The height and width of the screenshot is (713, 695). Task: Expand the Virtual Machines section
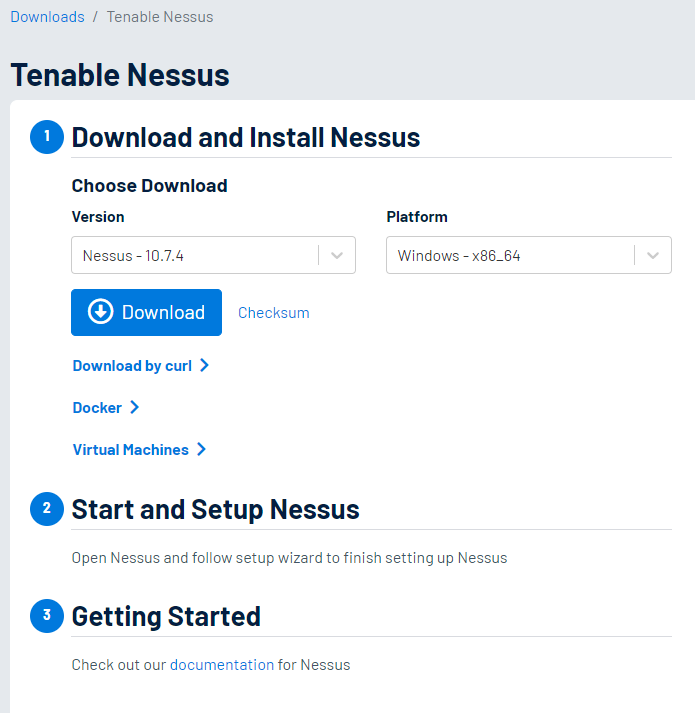(x=130, y=450)
